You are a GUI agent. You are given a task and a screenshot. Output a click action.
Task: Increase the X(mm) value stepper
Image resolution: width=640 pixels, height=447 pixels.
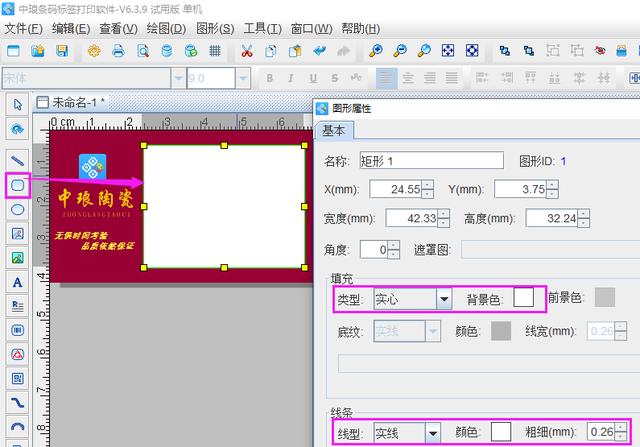click(x=427, y=185)
